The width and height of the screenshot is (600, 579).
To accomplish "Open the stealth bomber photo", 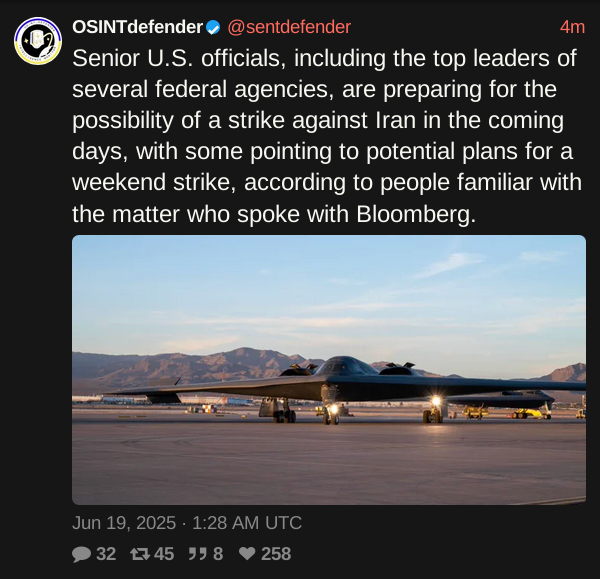I will click(329, 370).
